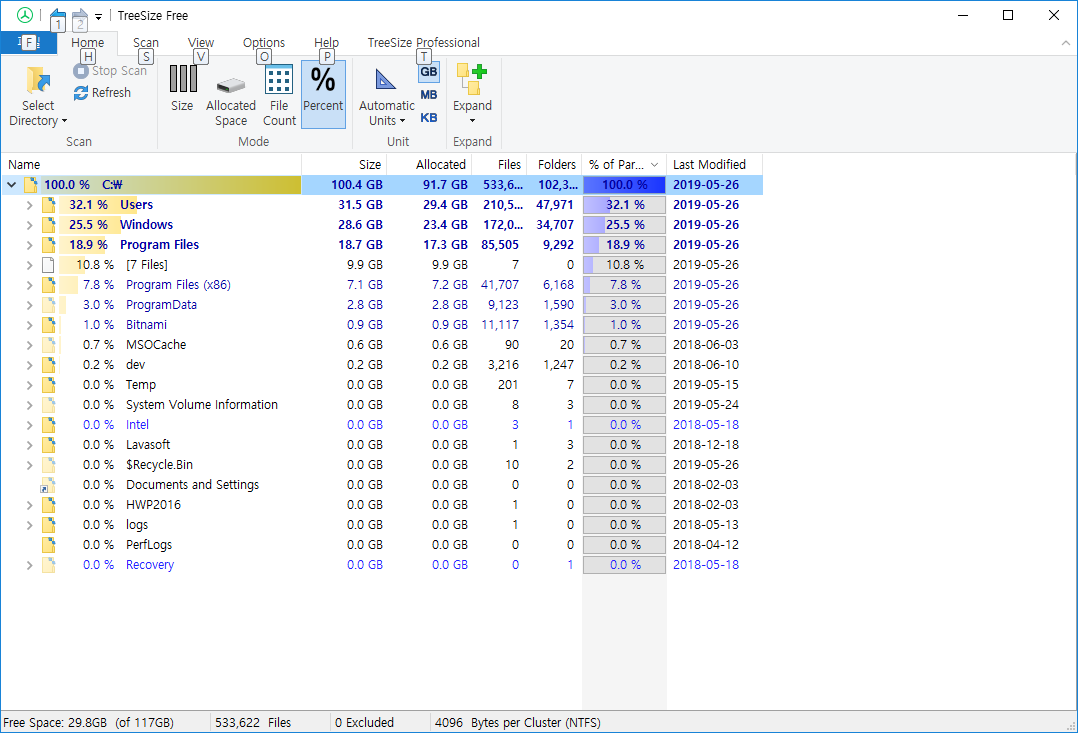The height and width of the screenshot is (733, 1078).
Task: Open the File menu tab
Action: [28, 43]
